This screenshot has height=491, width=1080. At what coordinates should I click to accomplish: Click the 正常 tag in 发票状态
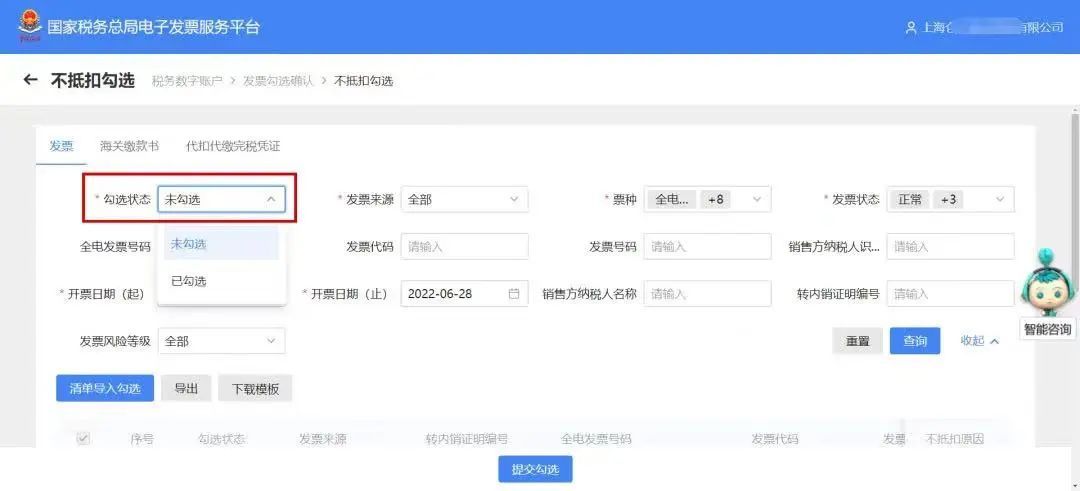(x=910, y=200)
